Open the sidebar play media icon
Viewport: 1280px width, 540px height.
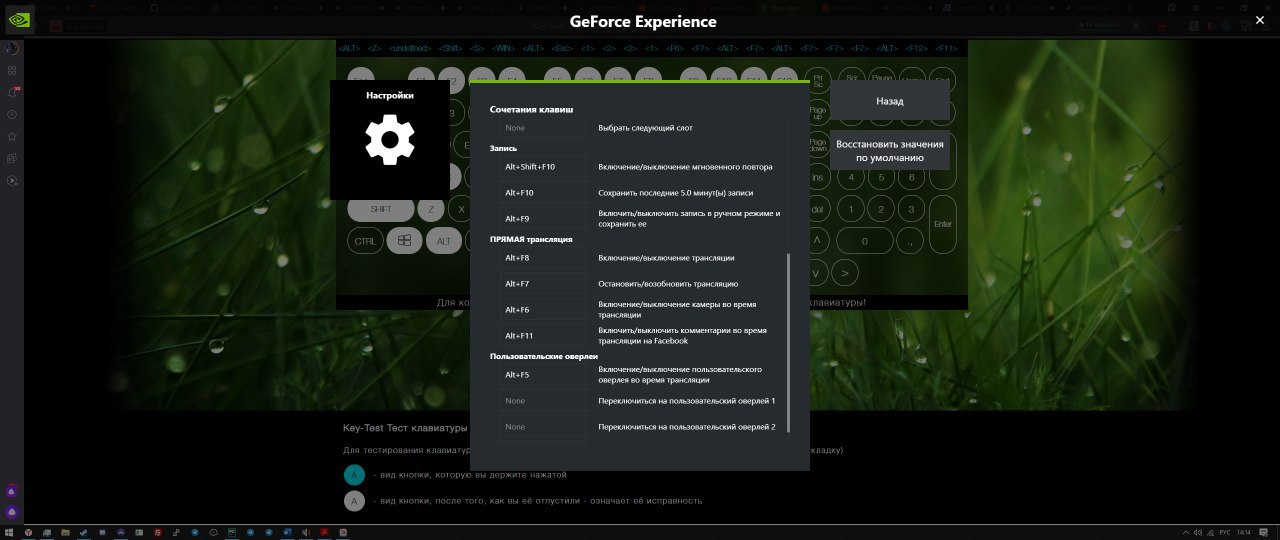(12, 180)
